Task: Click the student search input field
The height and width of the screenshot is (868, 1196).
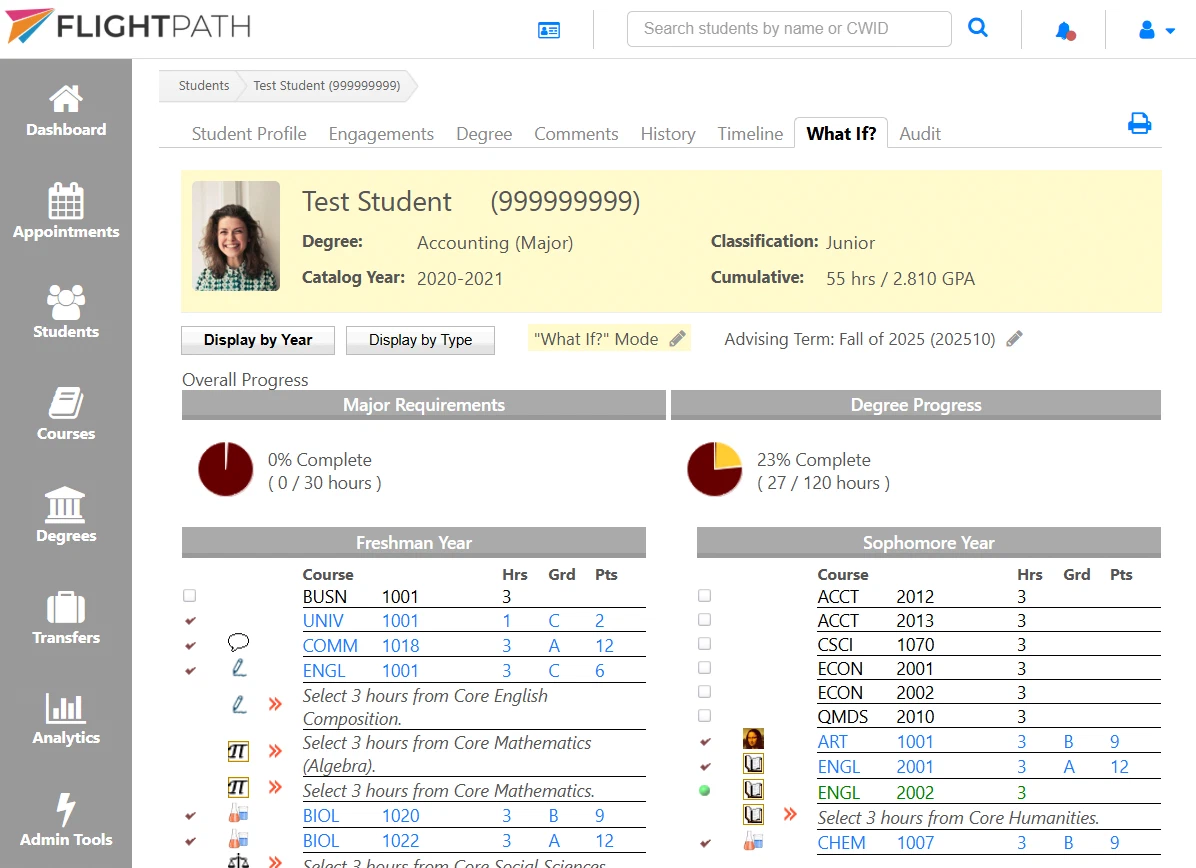Action: point(789,29)
